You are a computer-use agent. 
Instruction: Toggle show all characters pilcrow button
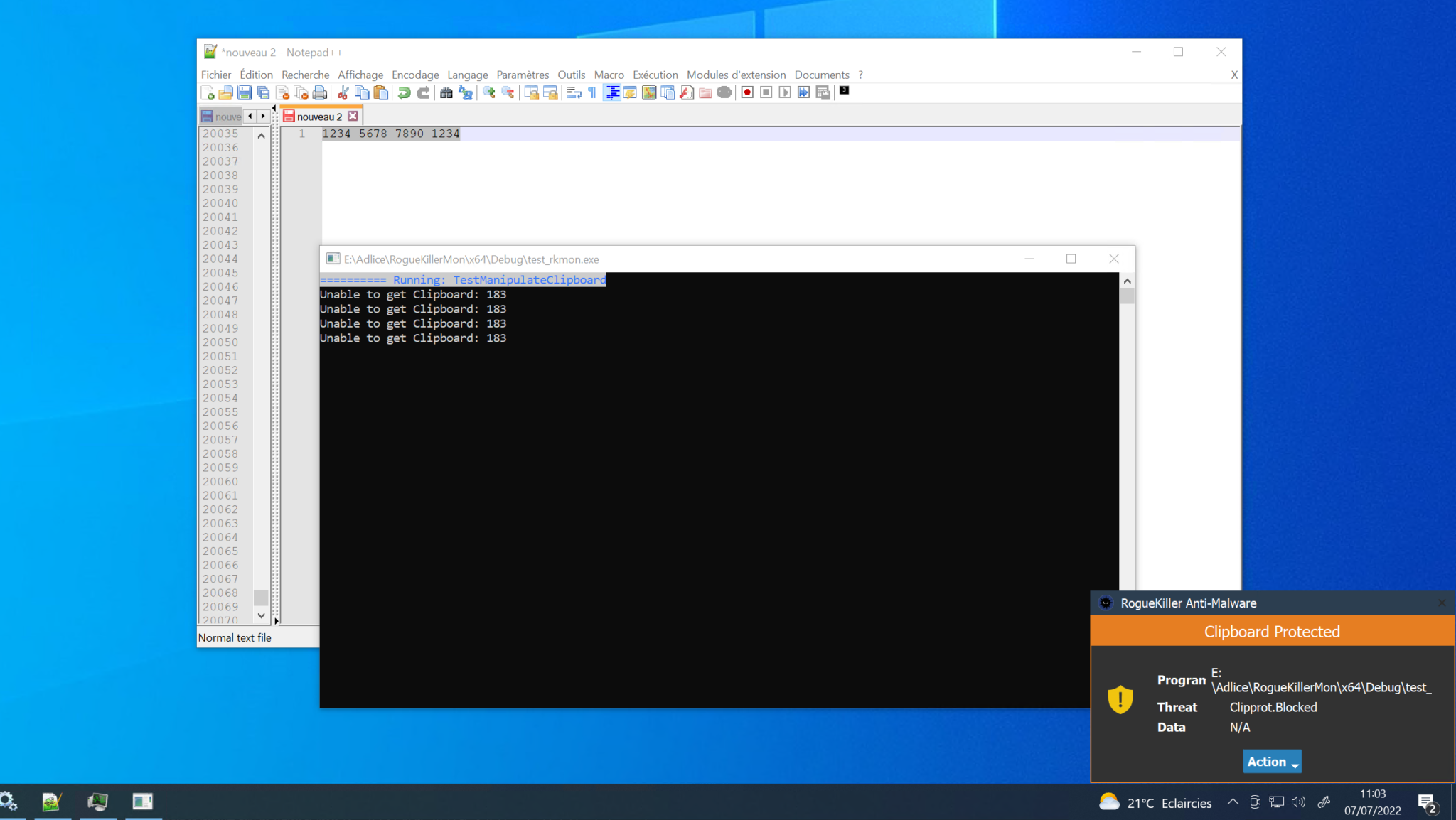(592, 92)
